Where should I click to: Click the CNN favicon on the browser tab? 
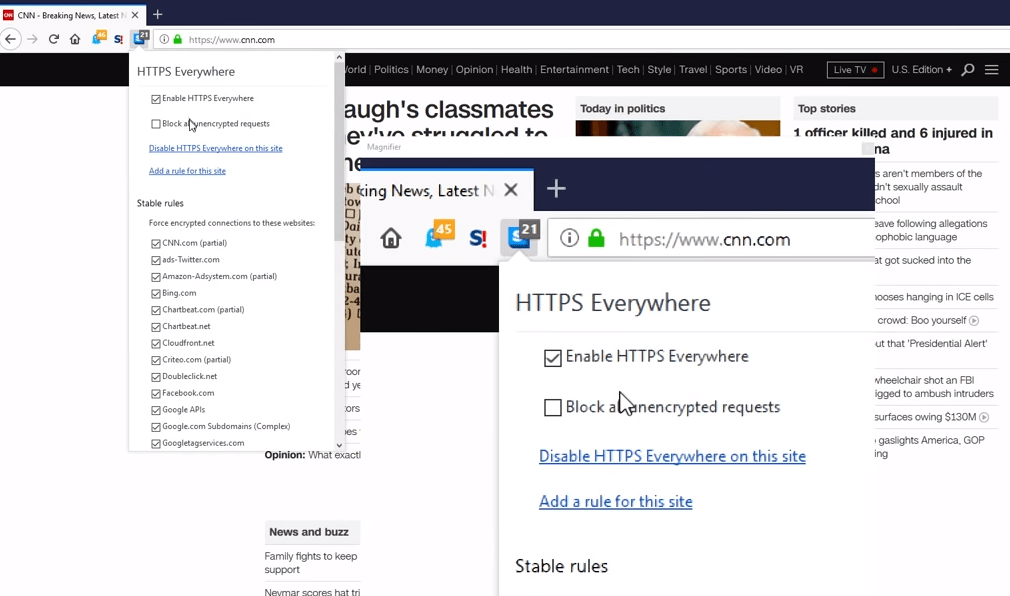[9, 15]
